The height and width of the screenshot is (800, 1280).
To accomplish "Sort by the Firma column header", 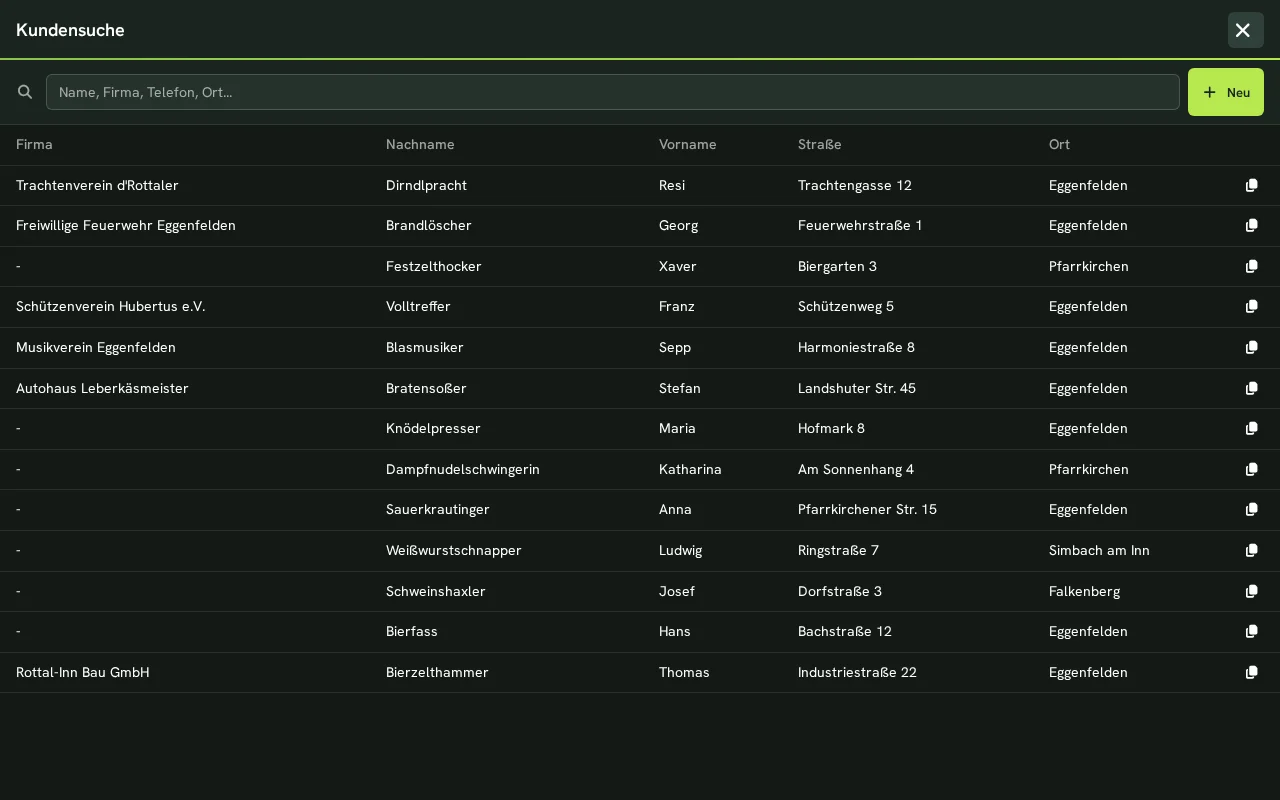I will [x=34, y=144].
